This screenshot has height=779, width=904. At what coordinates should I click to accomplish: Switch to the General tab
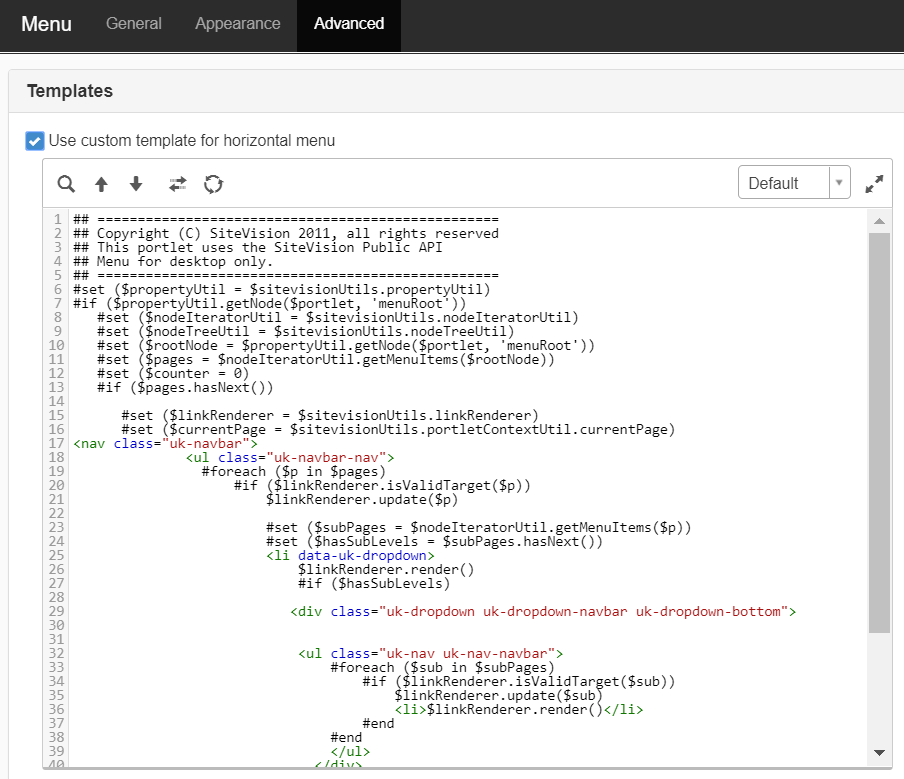[x=134, y=24]
